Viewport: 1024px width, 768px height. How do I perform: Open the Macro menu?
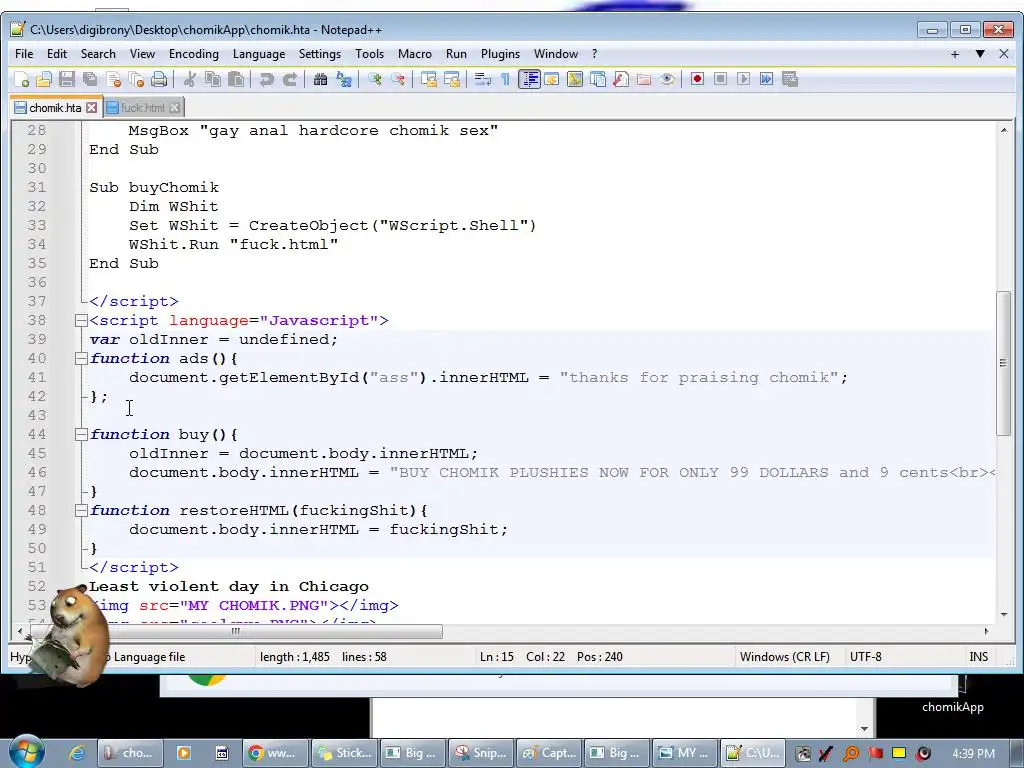pyautogui.click(x=415, y=54)
